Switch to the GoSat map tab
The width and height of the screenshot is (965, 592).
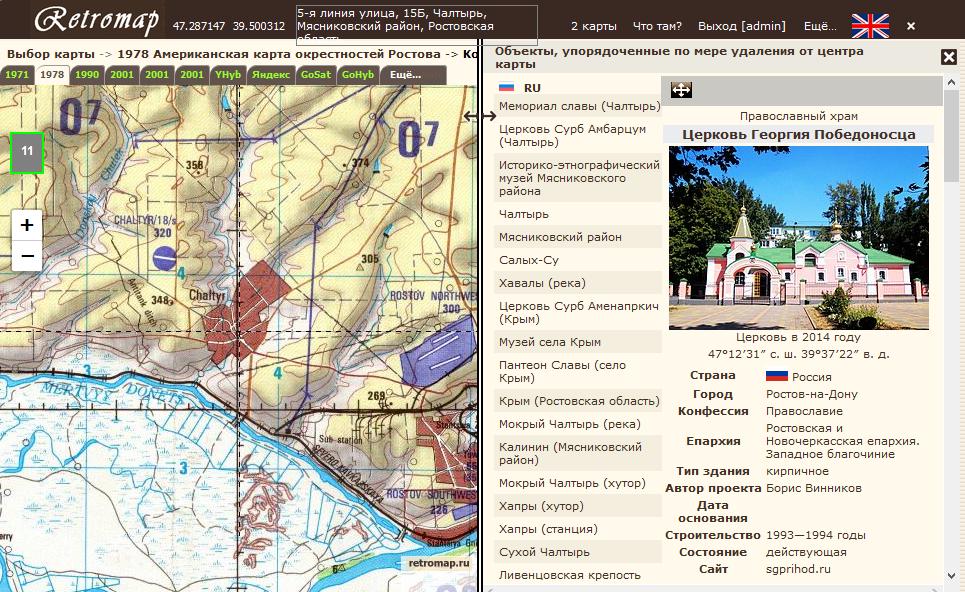316,74
